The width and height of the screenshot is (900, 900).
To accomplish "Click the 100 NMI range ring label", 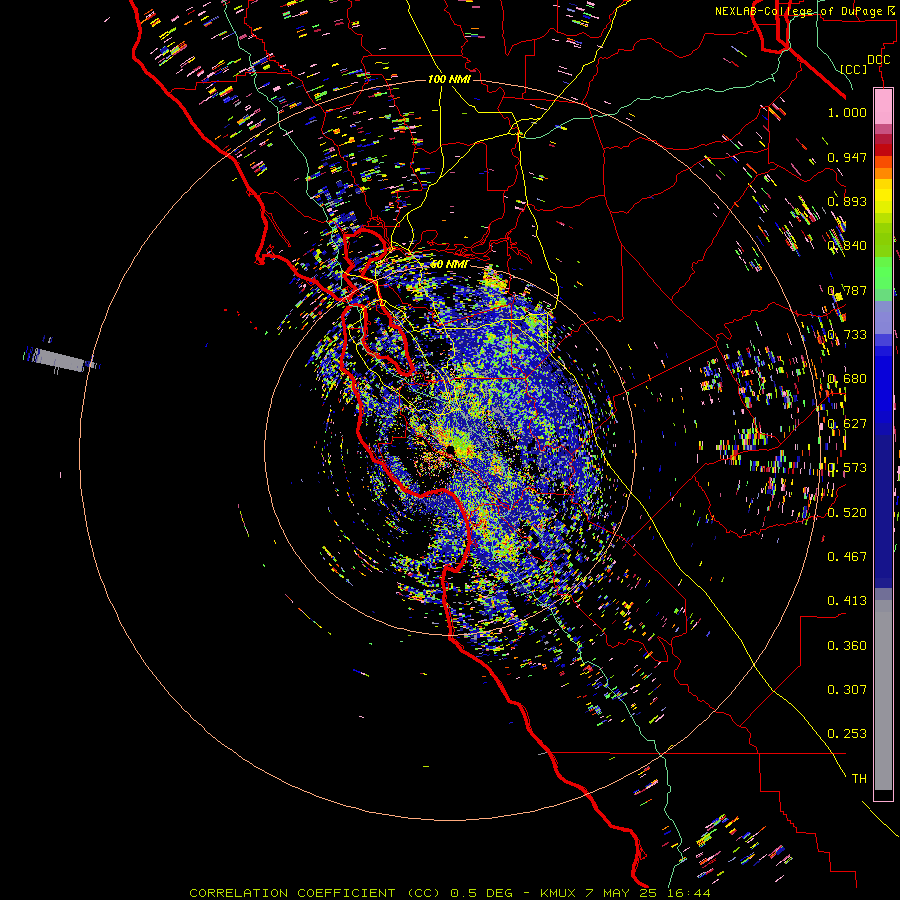I will coord(449,79).
